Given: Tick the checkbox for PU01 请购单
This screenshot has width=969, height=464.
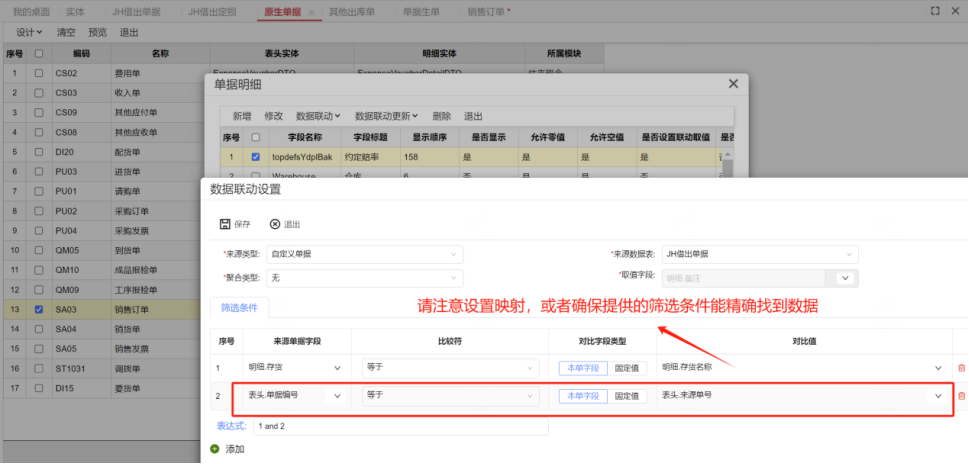Looking at the screenshot, I should pyautogui.click(x=39, y=191).
